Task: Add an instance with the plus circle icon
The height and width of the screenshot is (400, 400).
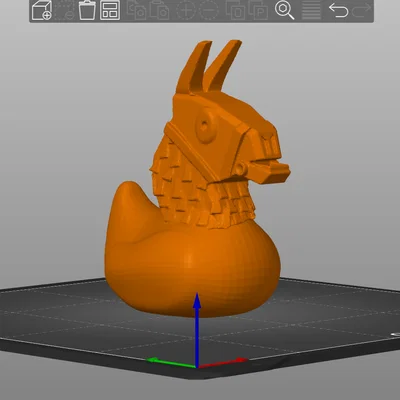Action: (186, 10)
